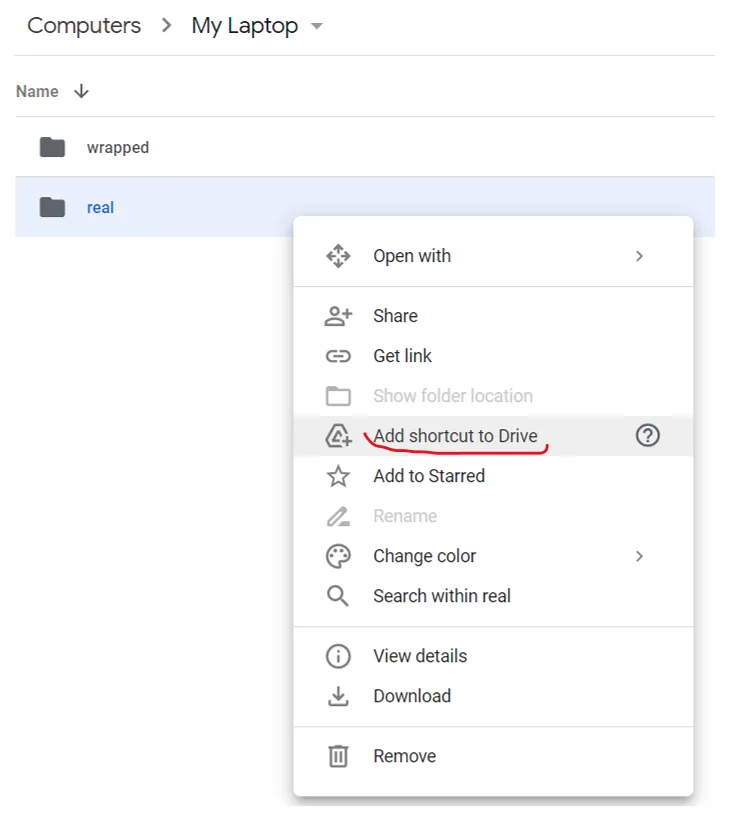Click the Add shortcut Drive icon

339,436
